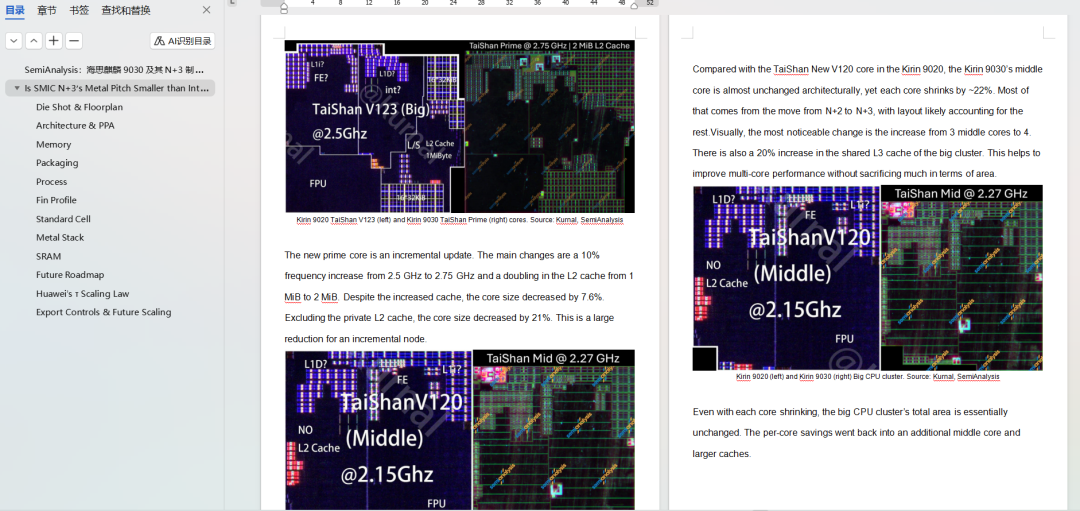Click the TaiShan Mid 2.27 GHz image on right page
The width and height of the screenshot is (1080, 511).
tap(868, 278)
